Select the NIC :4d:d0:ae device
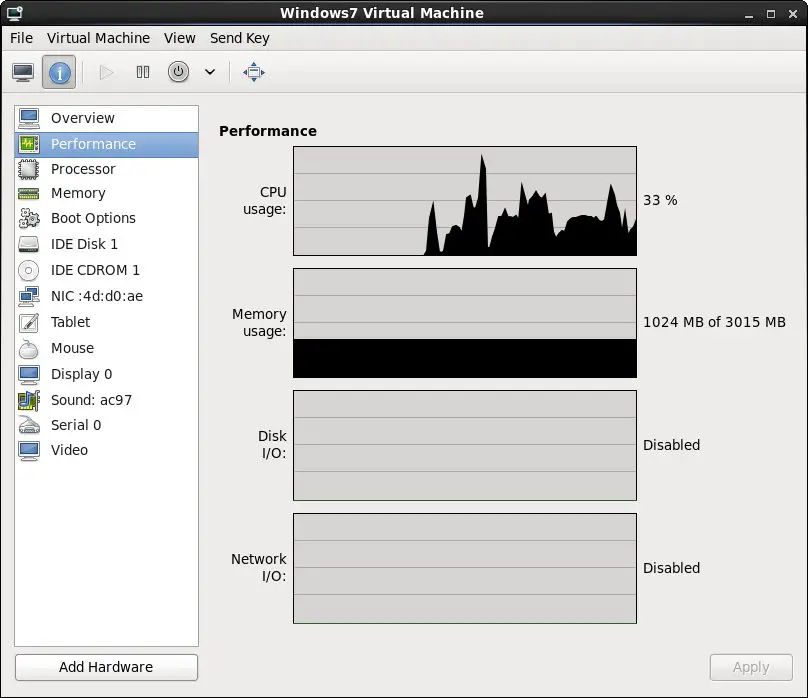Screen dimensions: 808x698 tap(95, 295)
